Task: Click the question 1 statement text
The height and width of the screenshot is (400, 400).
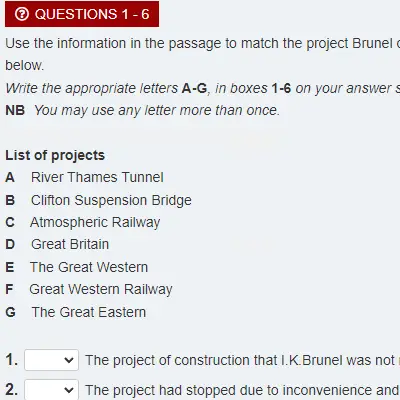Action: click(242, 360)
